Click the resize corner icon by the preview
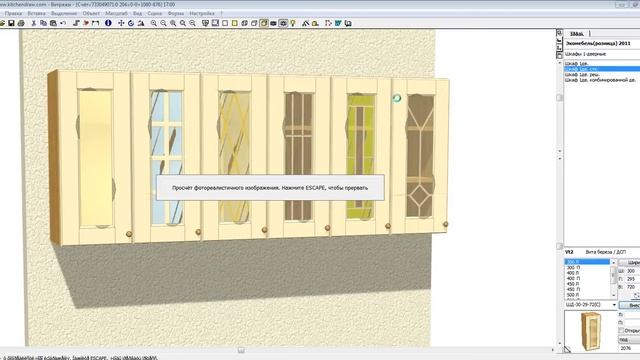Viewport: 640px width, 360px height. [567, 349]
